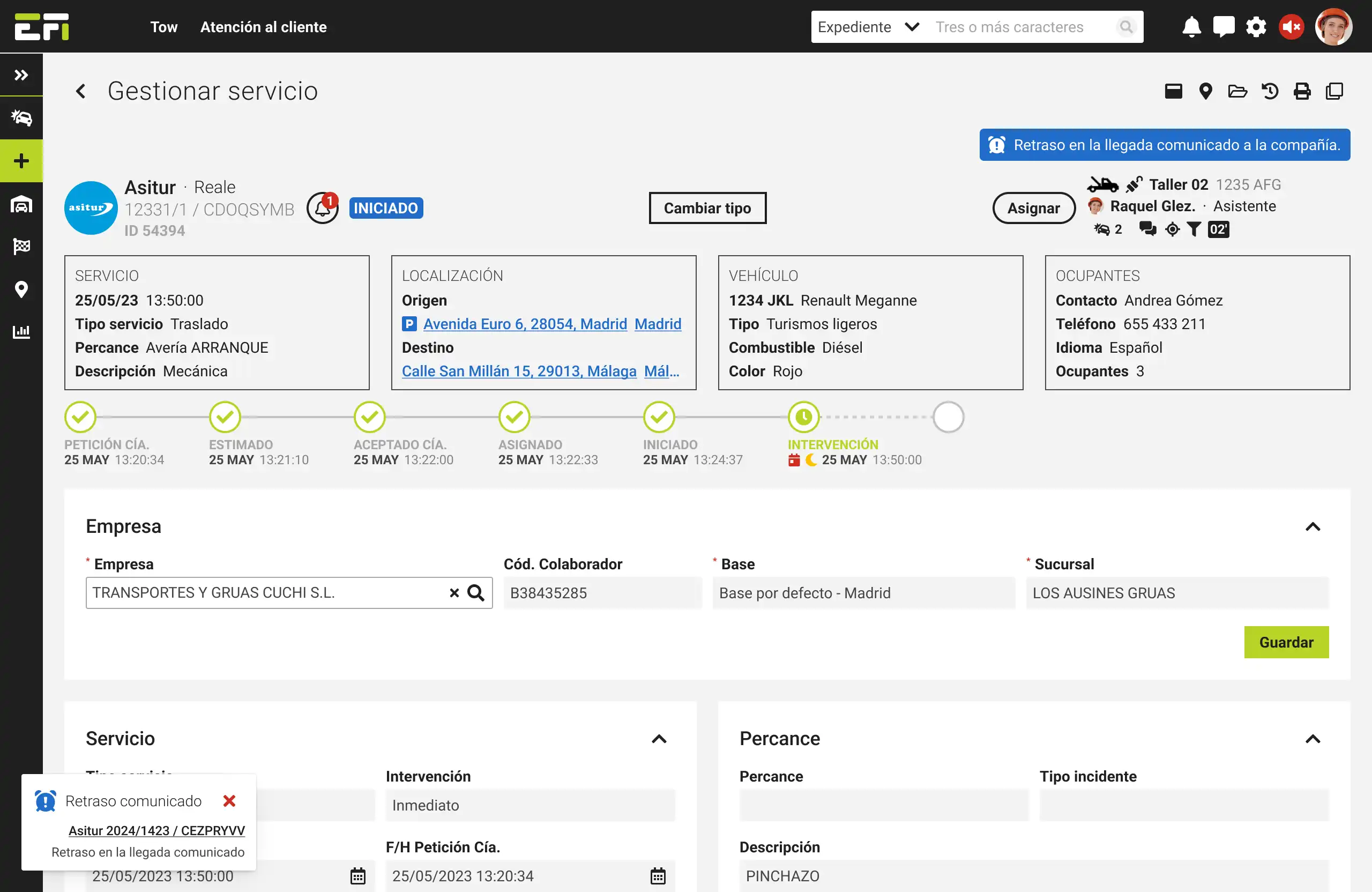Open the folder icon in page toolbar
This screenshot has width=1372, height=892.
click(x=1237, y=91)
